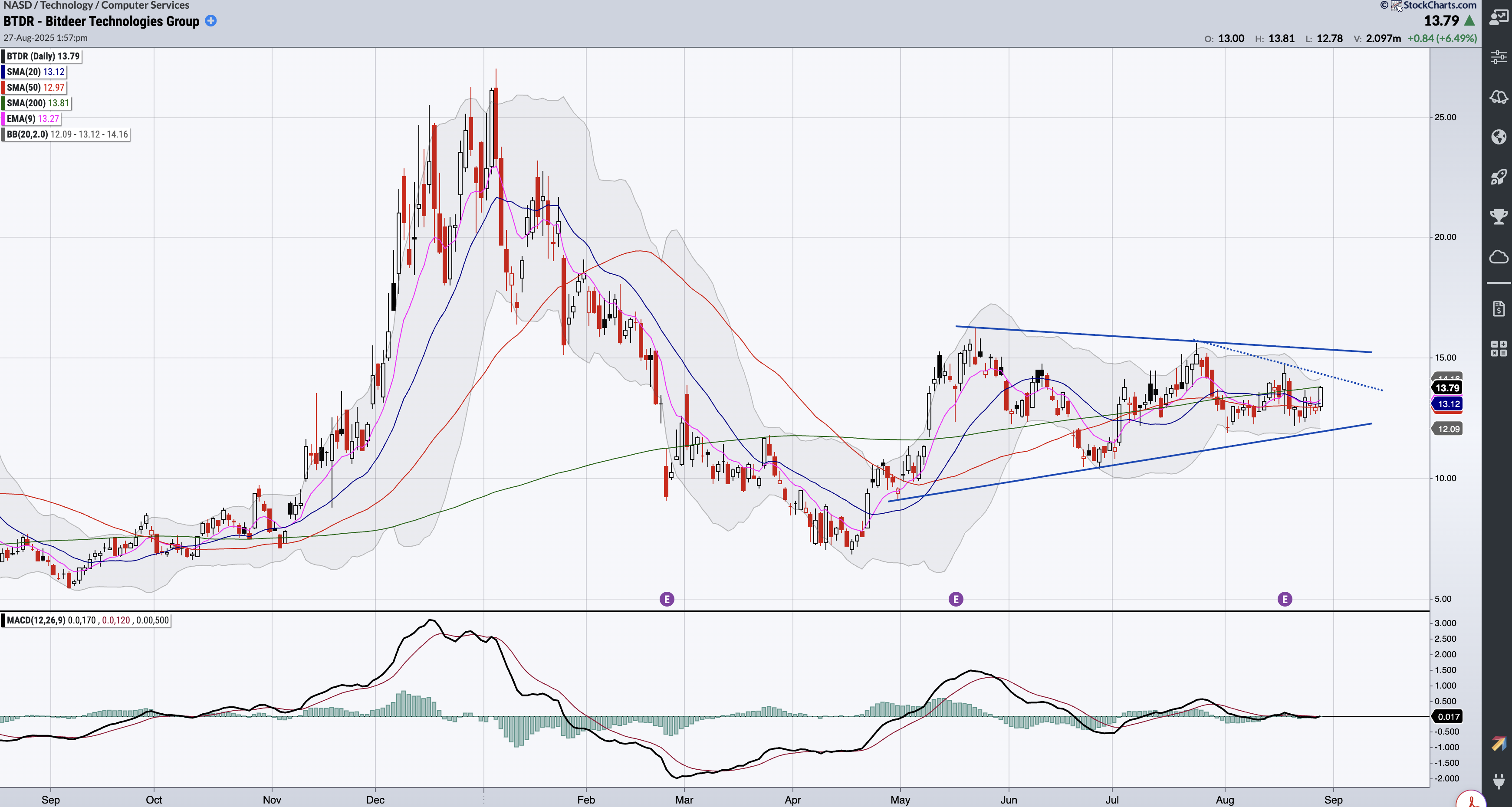The height and width of the screenshot is (807, 1512).
Task: Click the rocket icon in the sidebar
Action: click(x=1499, y=177)
